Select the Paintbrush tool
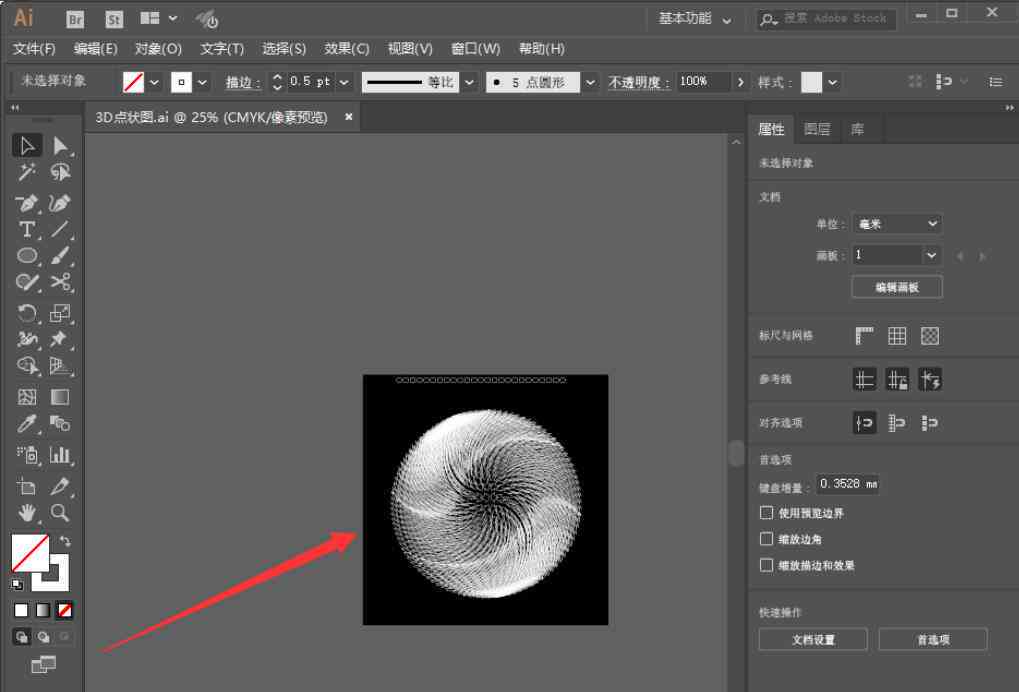Screen dimensions: 1019x692 60,255
